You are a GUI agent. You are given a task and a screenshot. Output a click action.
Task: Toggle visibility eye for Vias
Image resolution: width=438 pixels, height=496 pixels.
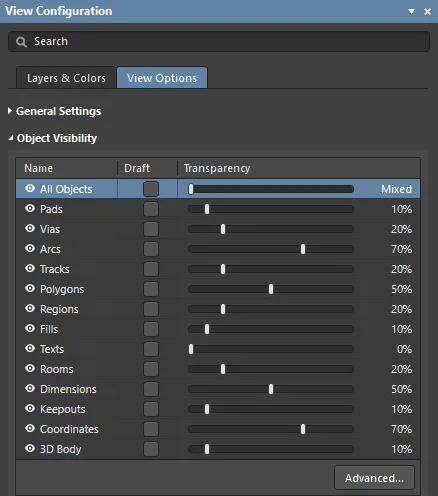coord(30,229)
